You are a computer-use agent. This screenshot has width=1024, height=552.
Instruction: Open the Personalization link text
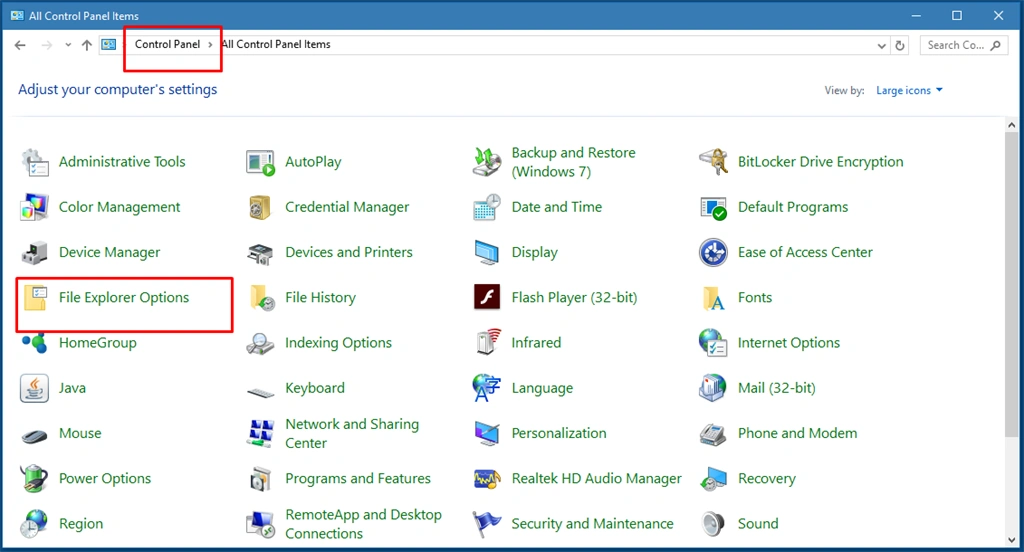click(559, 434)
